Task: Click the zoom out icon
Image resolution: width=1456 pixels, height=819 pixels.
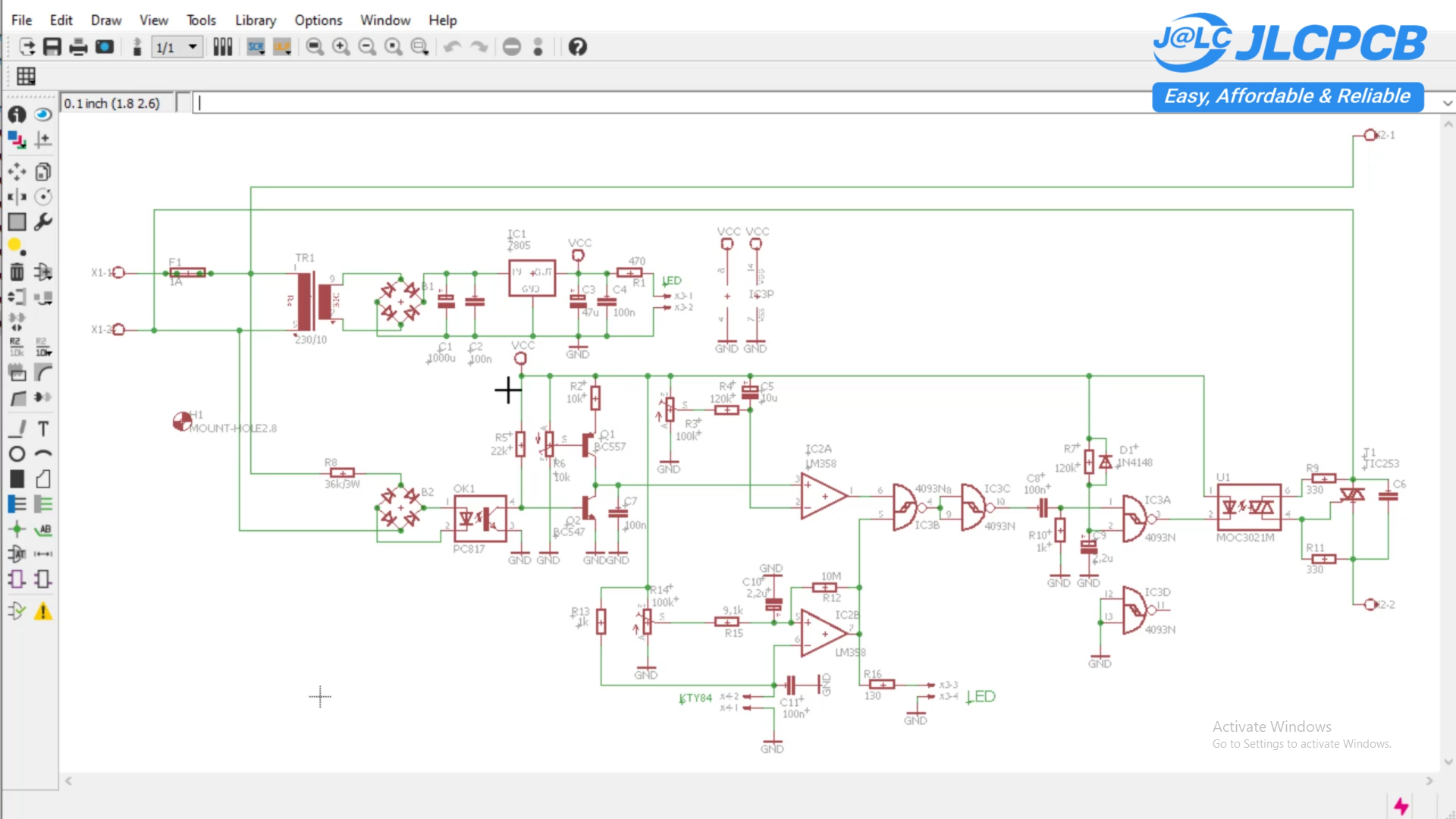Action: (x=367, y=47)
